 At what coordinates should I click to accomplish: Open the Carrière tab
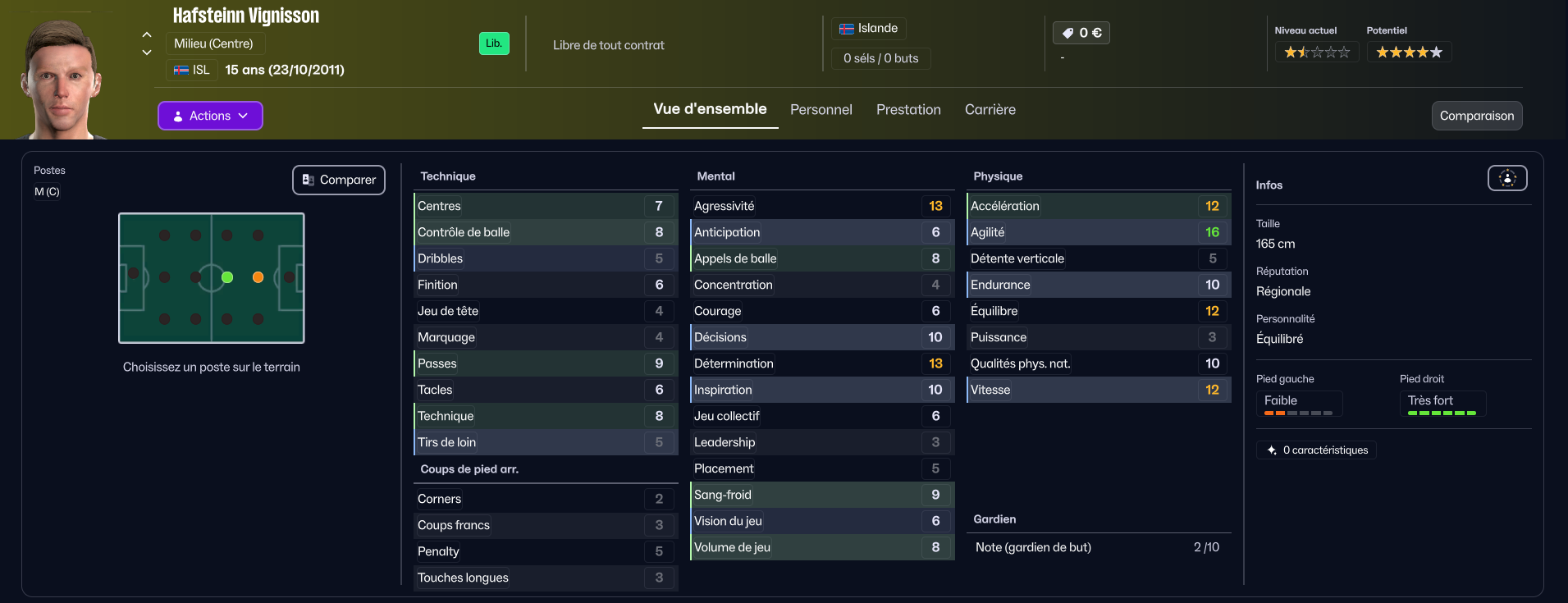coord(990,109)
